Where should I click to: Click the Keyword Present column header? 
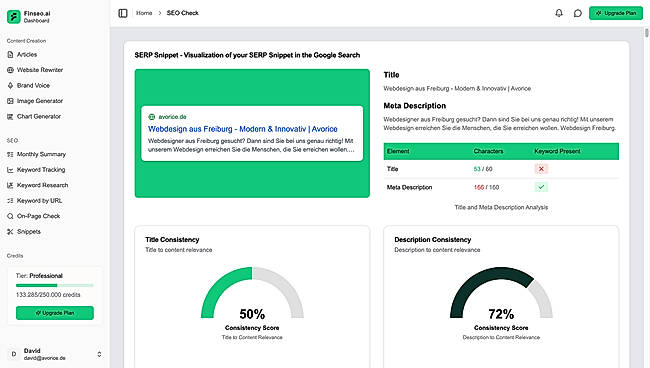point(557,151)
